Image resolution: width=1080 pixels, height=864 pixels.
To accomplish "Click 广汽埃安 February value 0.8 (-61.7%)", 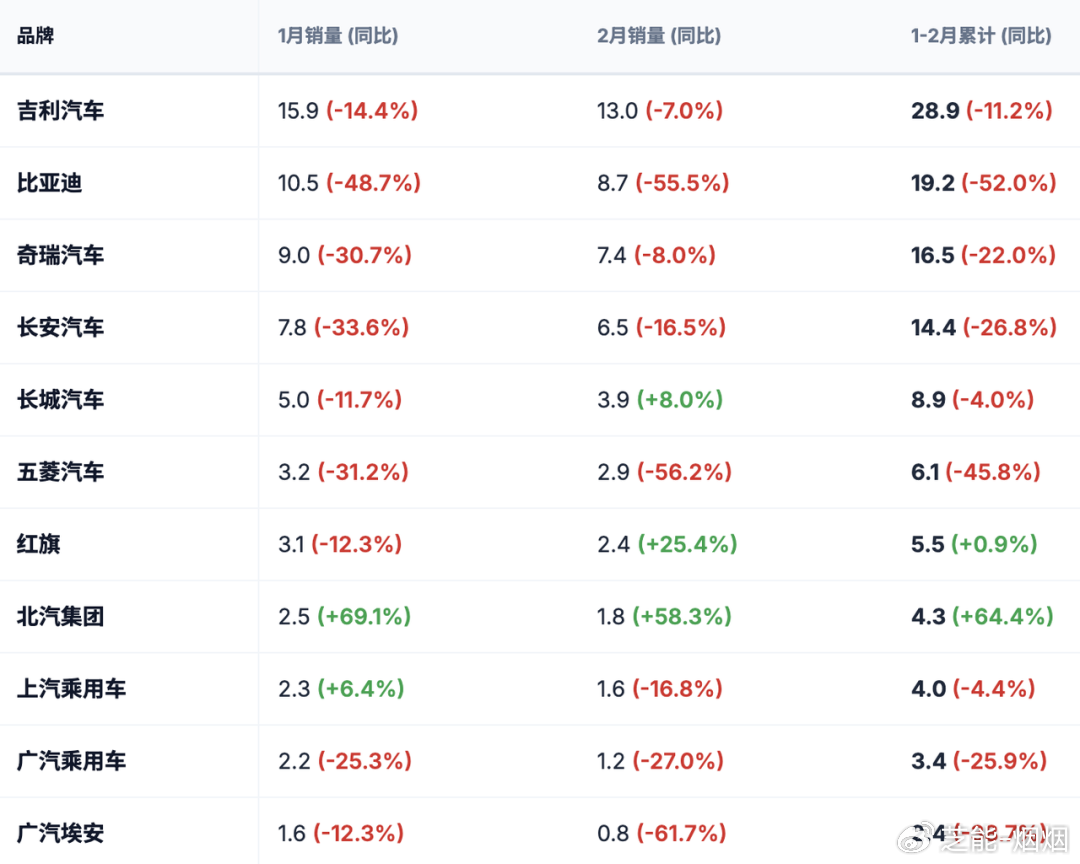I will (662, 833).
